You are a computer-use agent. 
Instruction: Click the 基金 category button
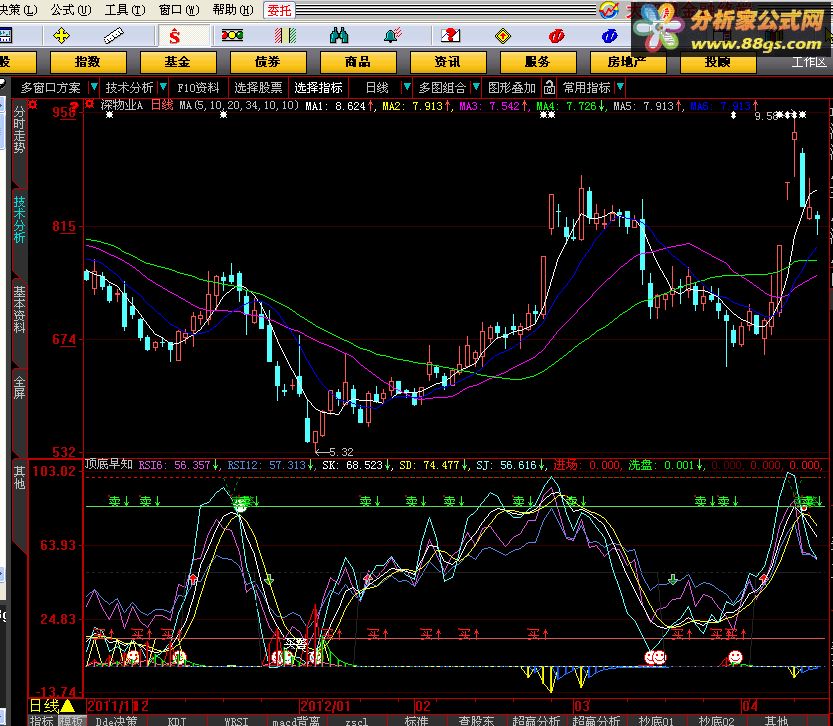click(177, 62)
